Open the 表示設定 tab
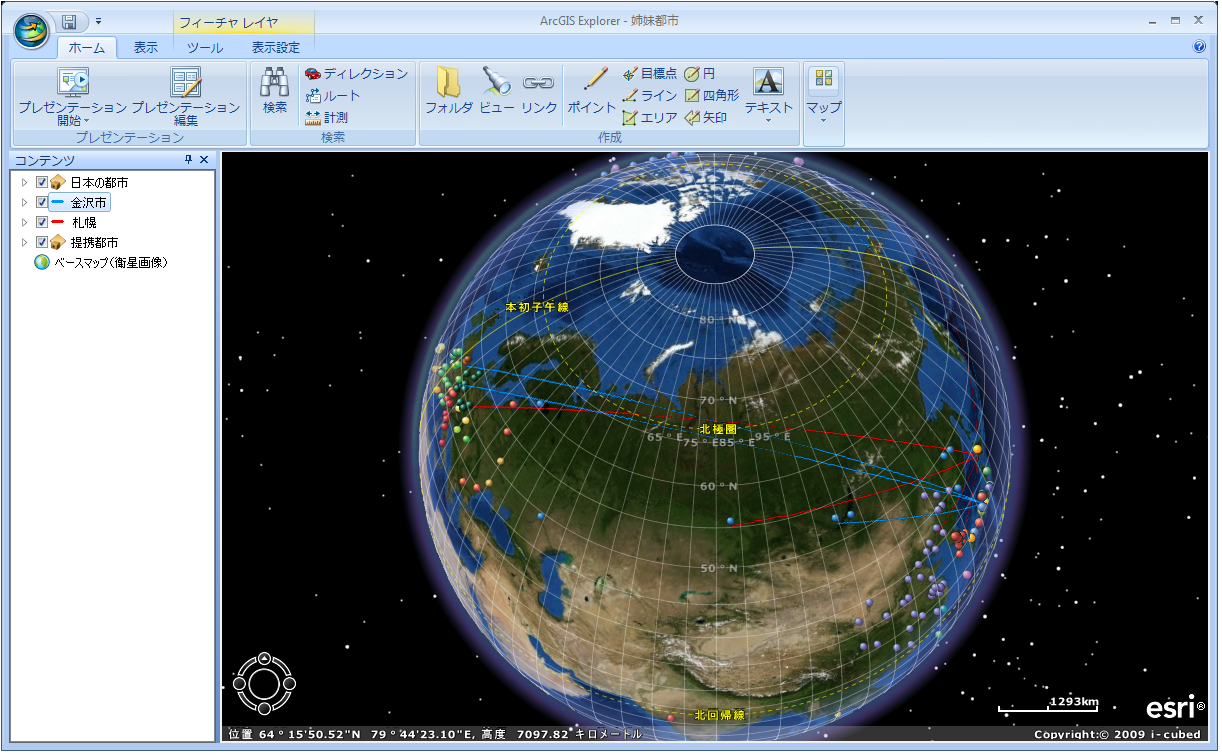The width and height of the screenshot is (1222, 756). point(276,47)
